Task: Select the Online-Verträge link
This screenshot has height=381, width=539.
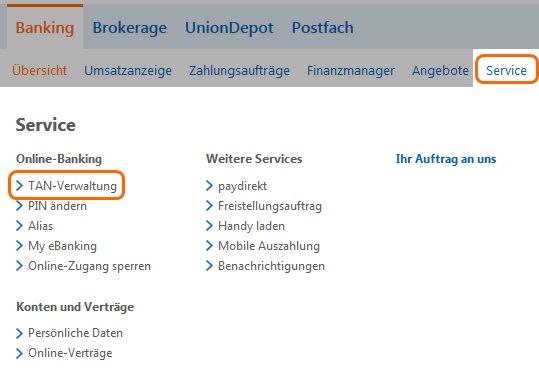Action: [x=70, y=353]
